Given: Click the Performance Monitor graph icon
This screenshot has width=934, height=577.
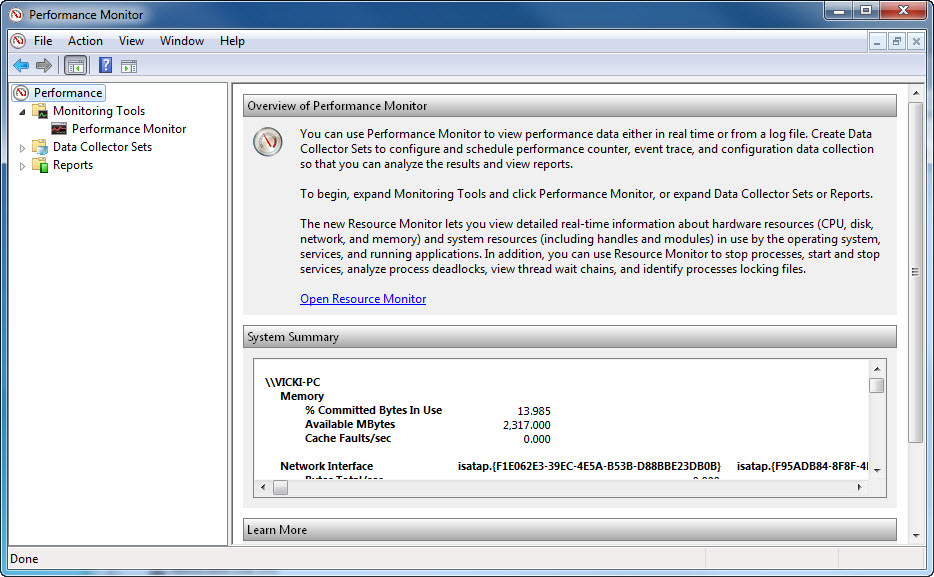Looking at the screenshot, I should click(59, 129).
